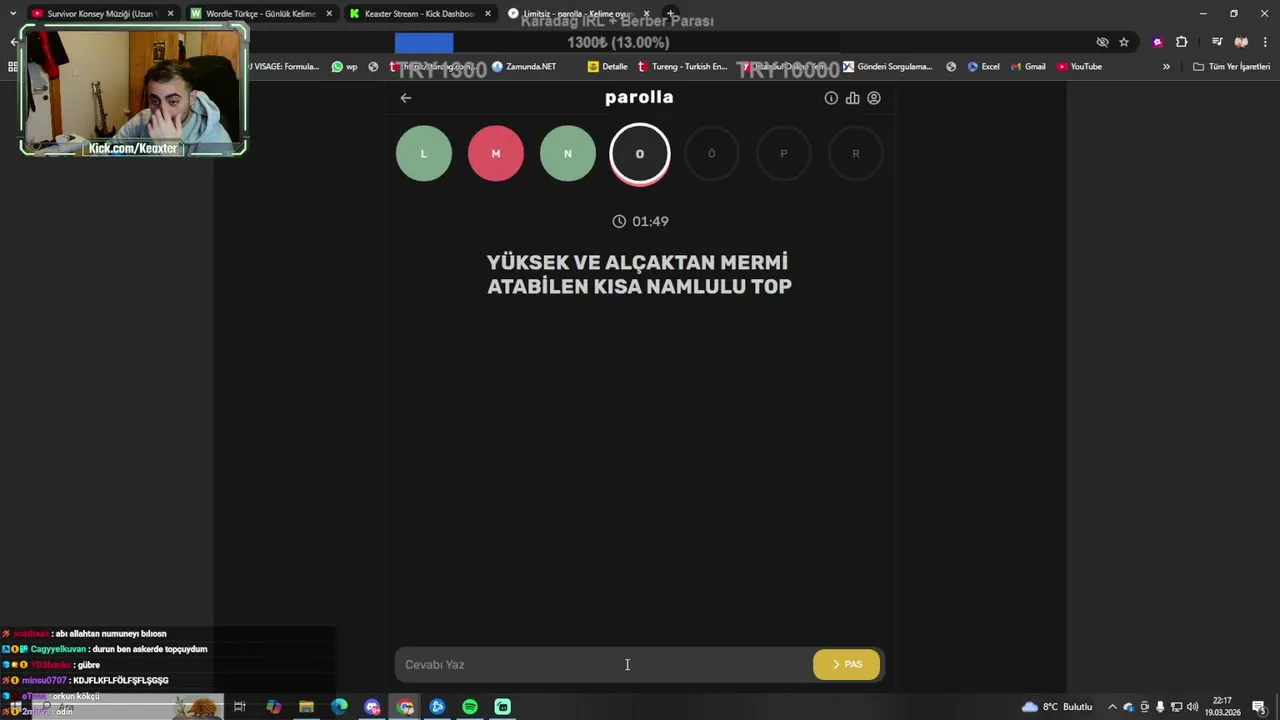Show hidden system tray icons
Viewport: 1280px width, 720px height.
coord(1112,707)
